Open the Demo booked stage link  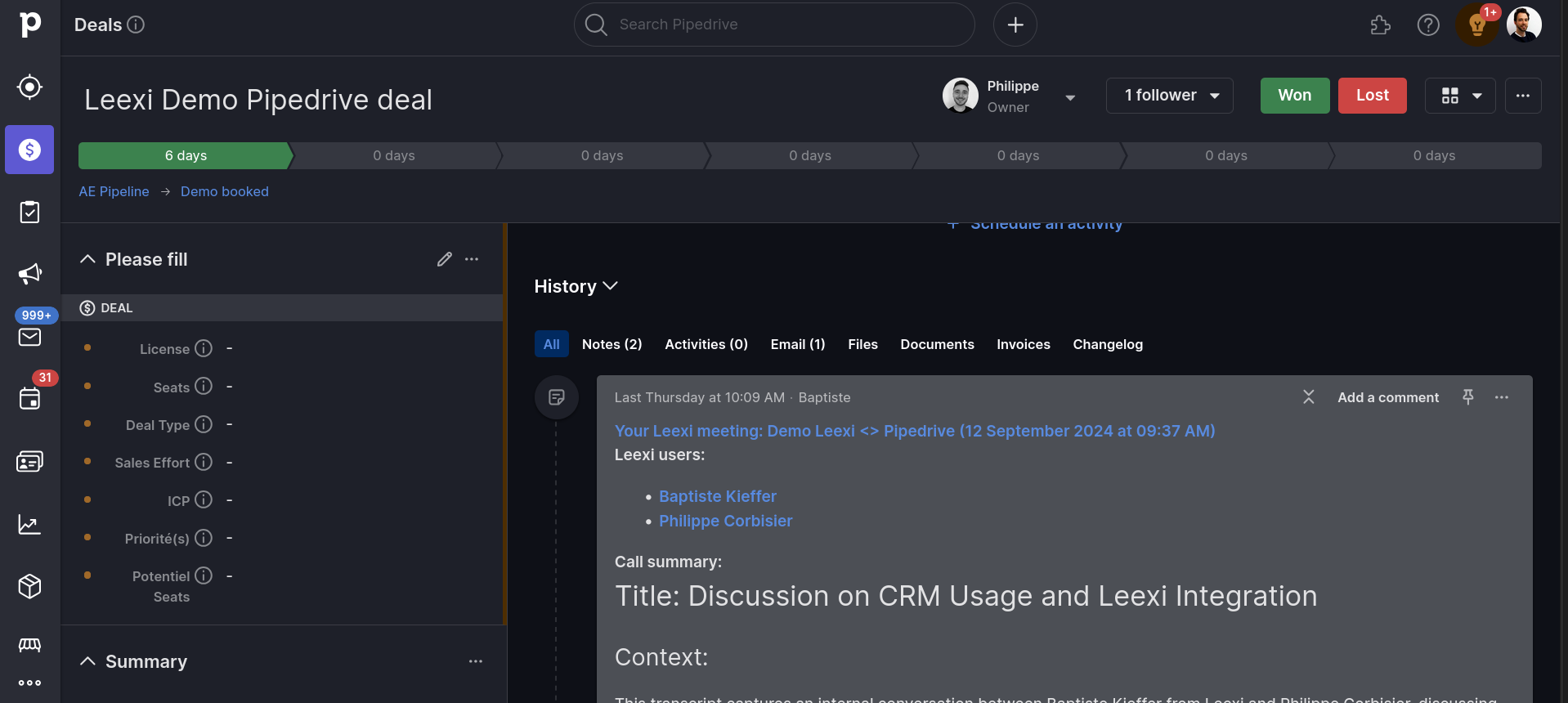225,191
